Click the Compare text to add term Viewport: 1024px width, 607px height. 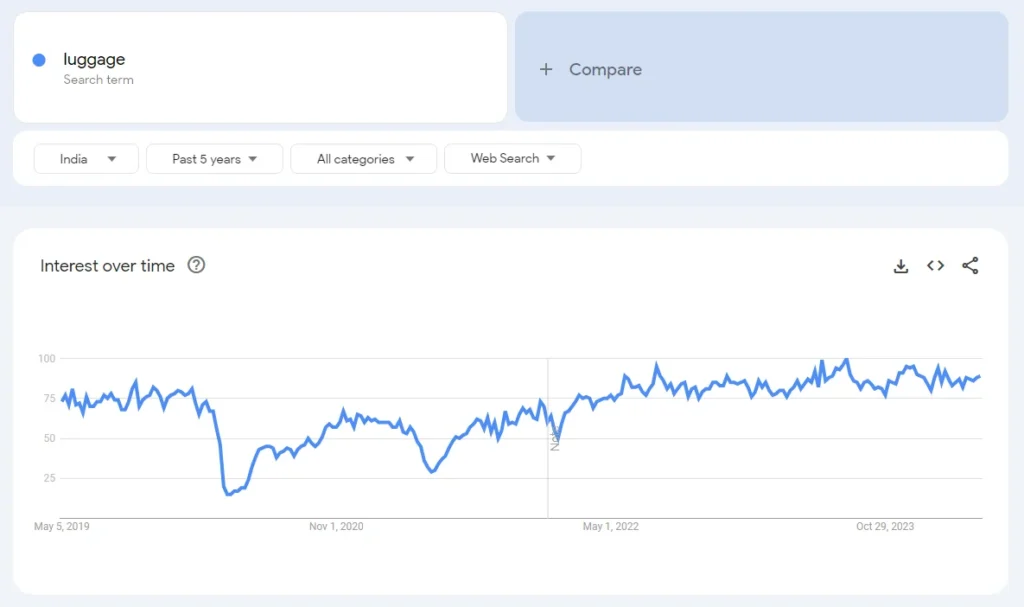[605, 70]
